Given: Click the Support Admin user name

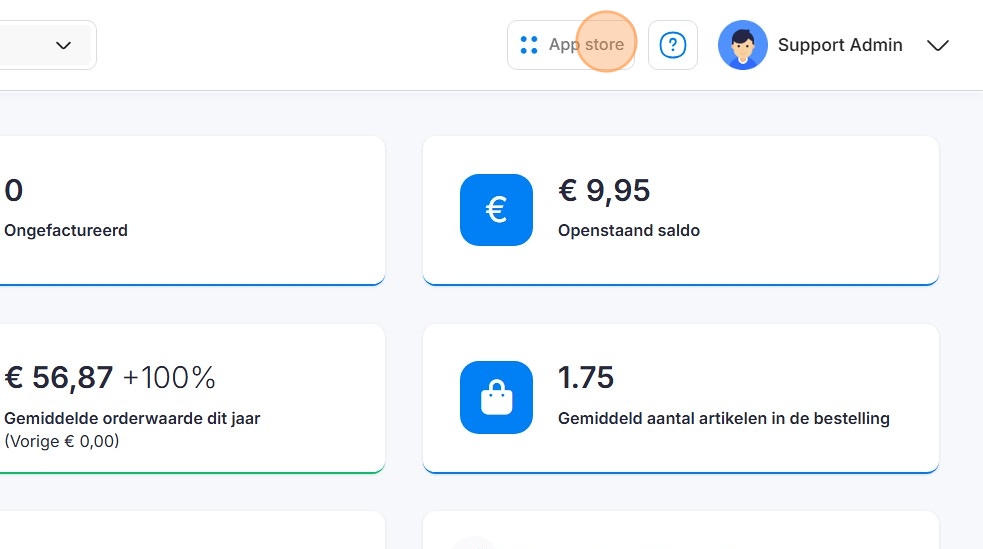Looking at the screenshot, I should pos(840,45).
